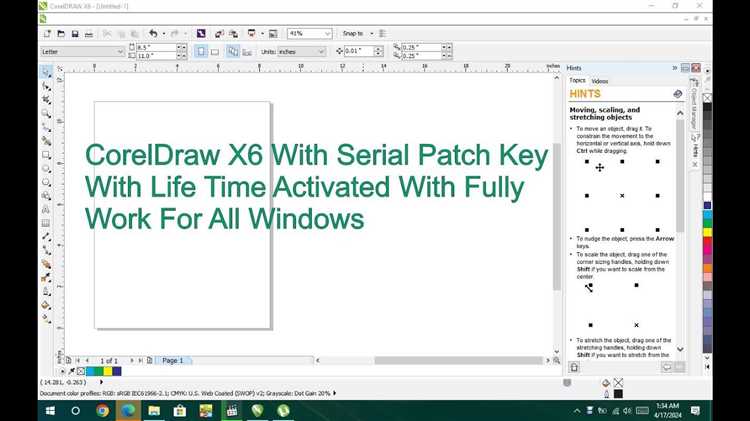Image resolution: width=750 pixels, height=421 pixels.
Task: Switch to the Videos tab in Hints
Action: click(599, 81)
